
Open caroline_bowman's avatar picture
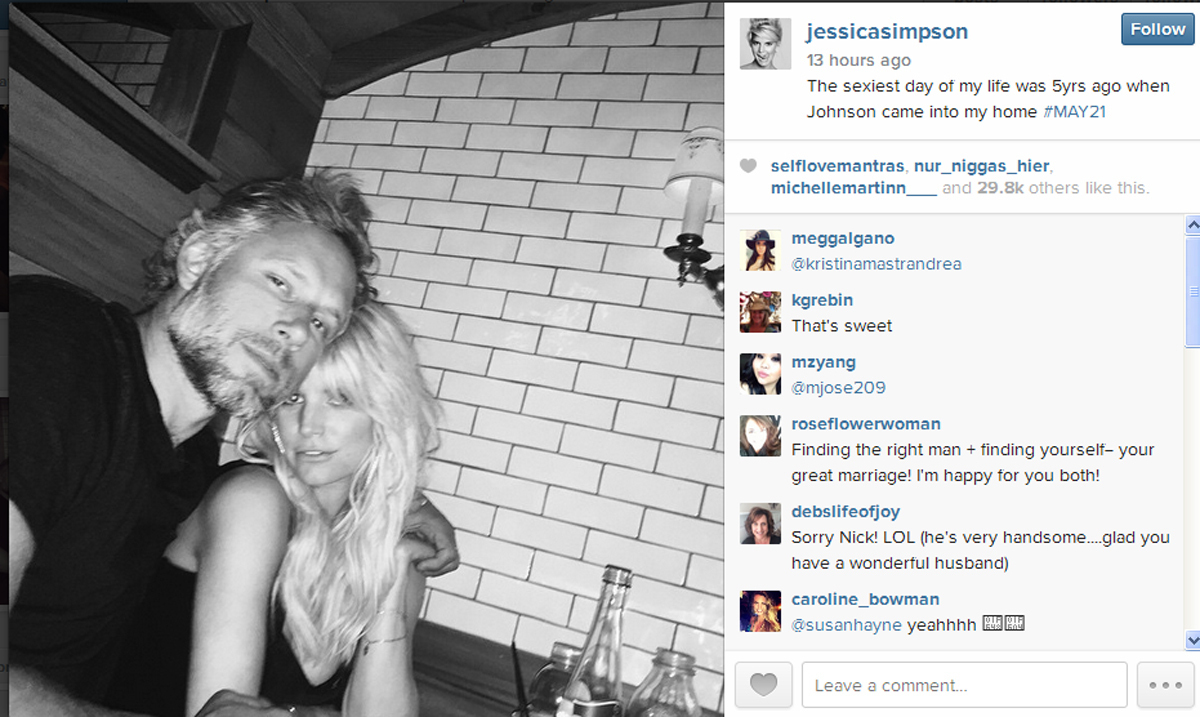tap(760, 611)
